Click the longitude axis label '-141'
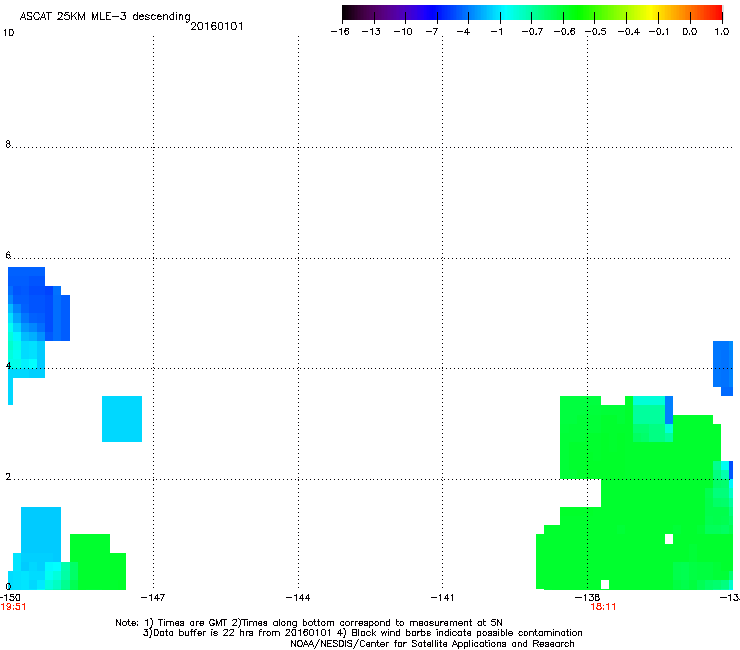Image resolution: width=740 pixels, height=650 pixels. 442,598
